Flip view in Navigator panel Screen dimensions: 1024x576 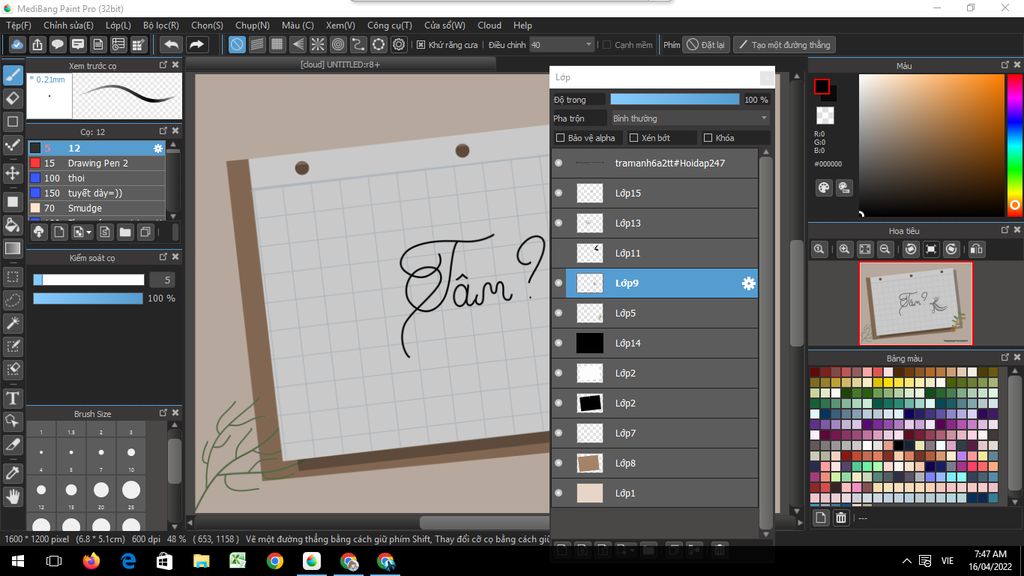tap(976, 249)
